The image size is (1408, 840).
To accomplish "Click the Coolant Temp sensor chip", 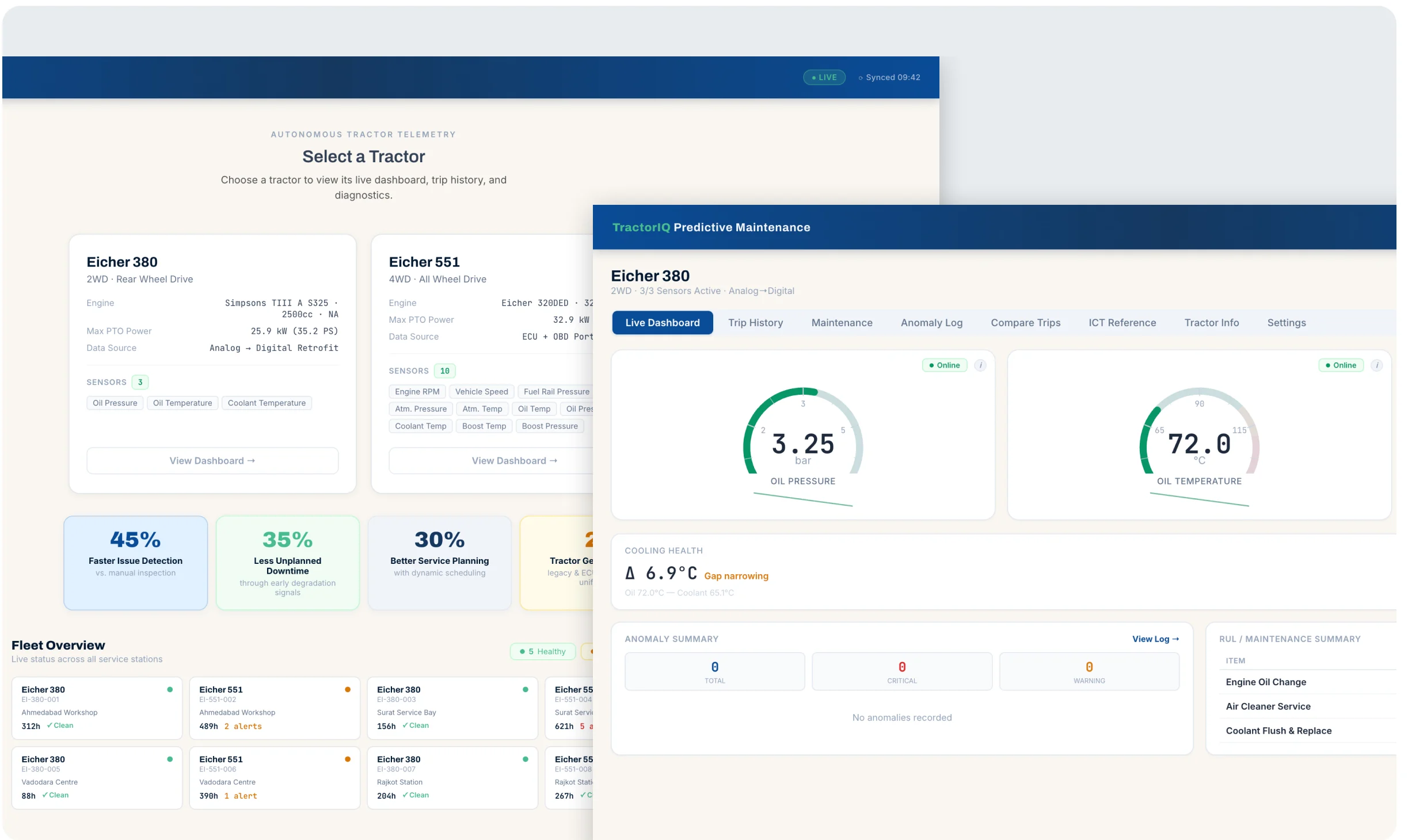I will [421, 426].
